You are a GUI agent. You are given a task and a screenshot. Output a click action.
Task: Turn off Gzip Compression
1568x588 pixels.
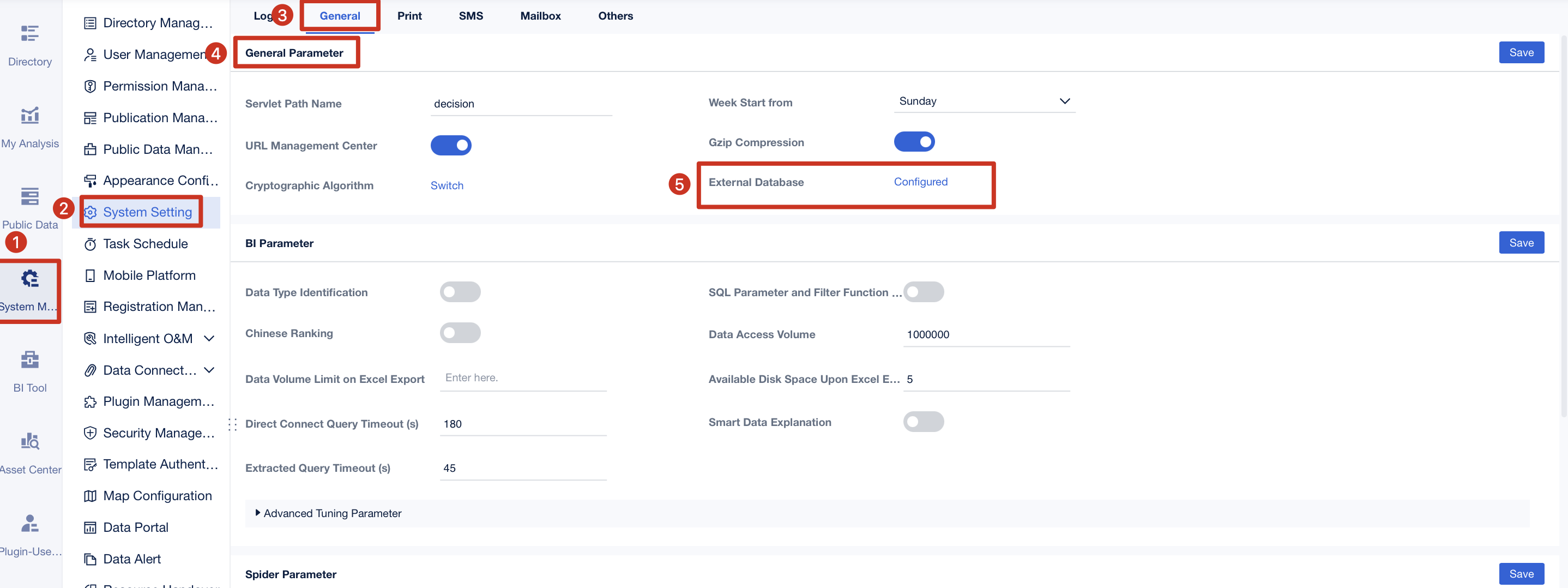click(914, 141)
